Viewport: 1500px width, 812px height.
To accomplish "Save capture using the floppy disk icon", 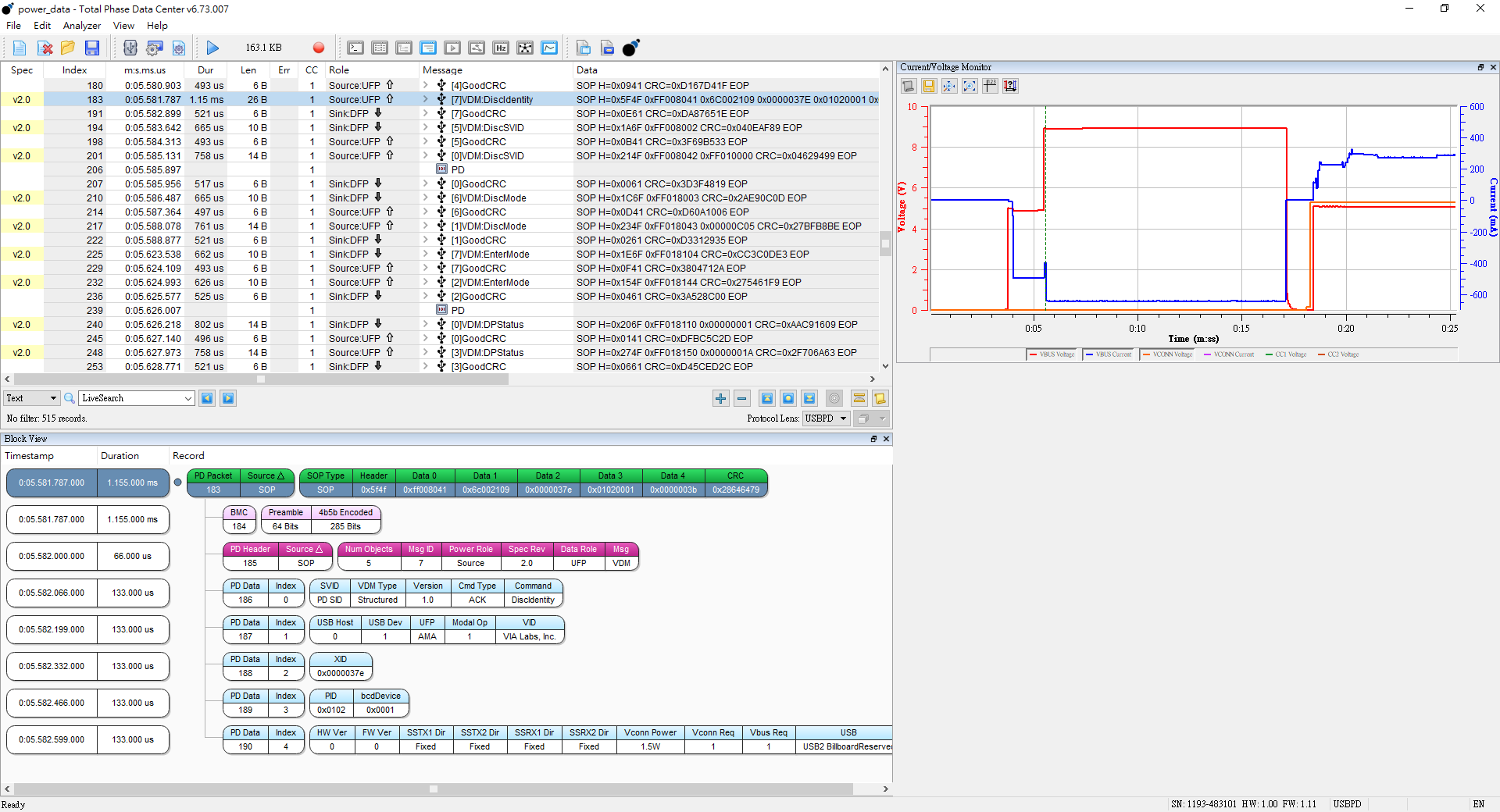I will 92,48.
